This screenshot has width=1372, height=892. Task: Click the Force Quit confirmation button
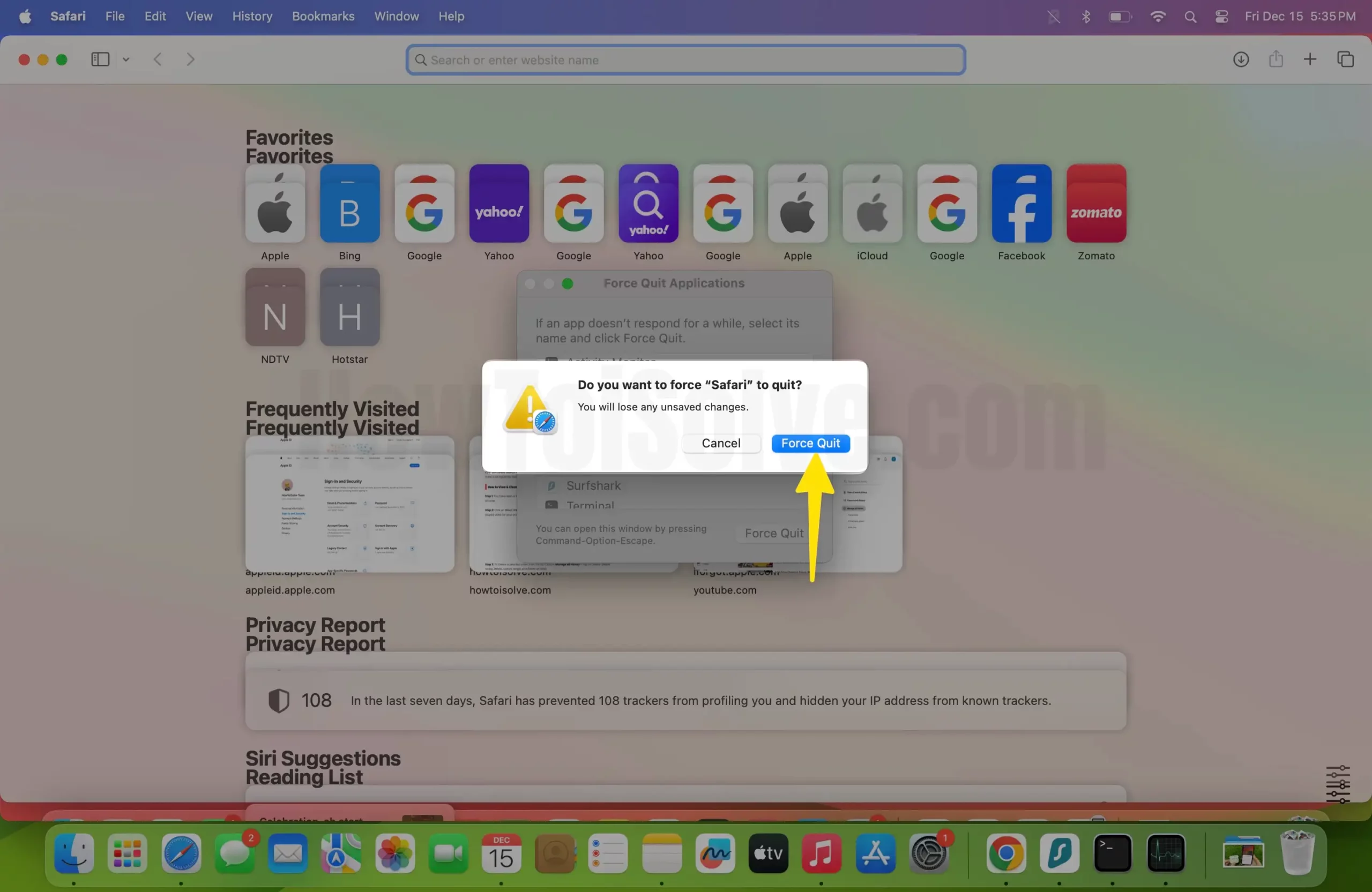(810, 443)
